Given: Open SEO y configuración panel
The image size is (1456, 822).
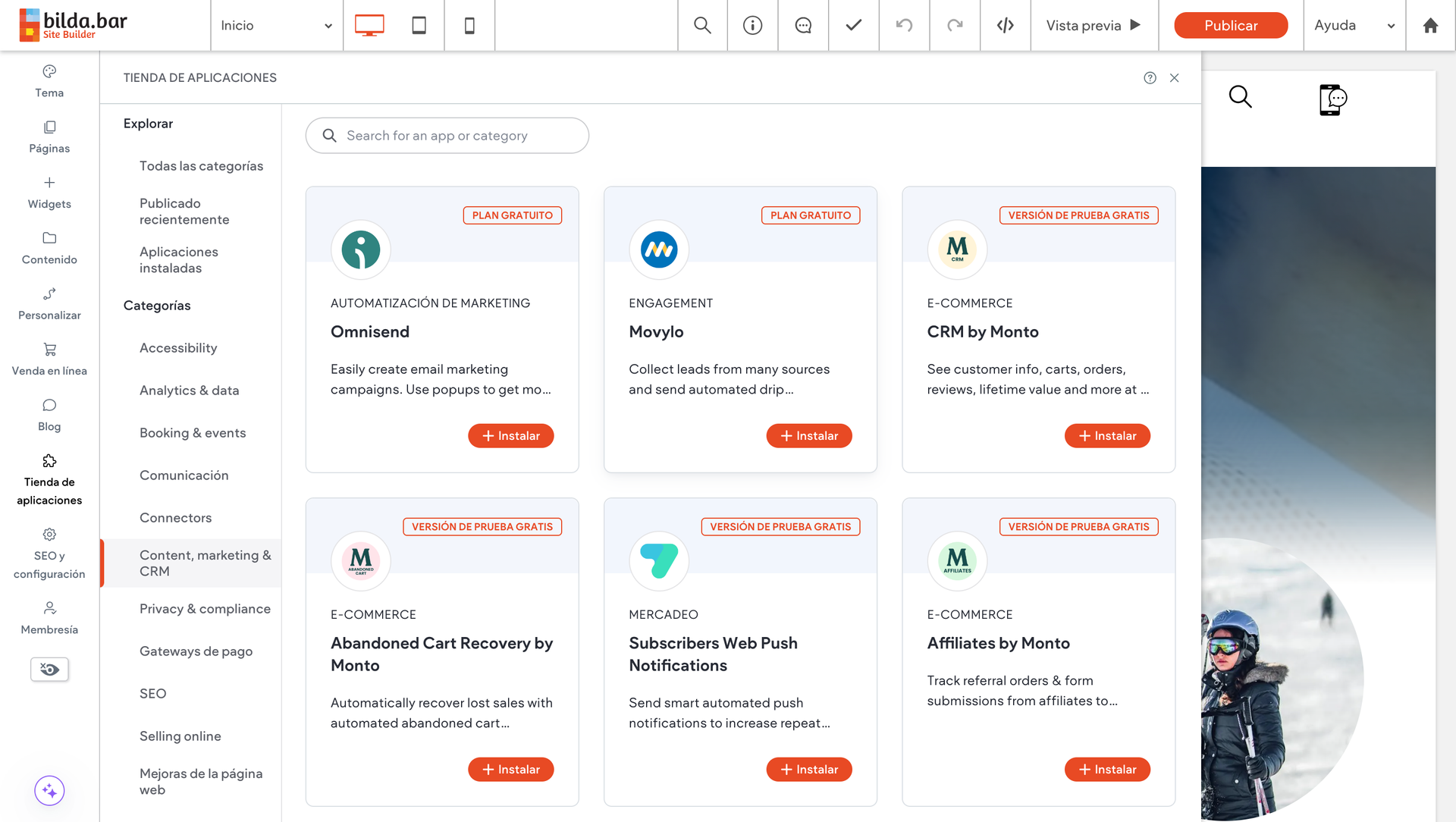Looking at the screenshot, I should coord(49,554).
